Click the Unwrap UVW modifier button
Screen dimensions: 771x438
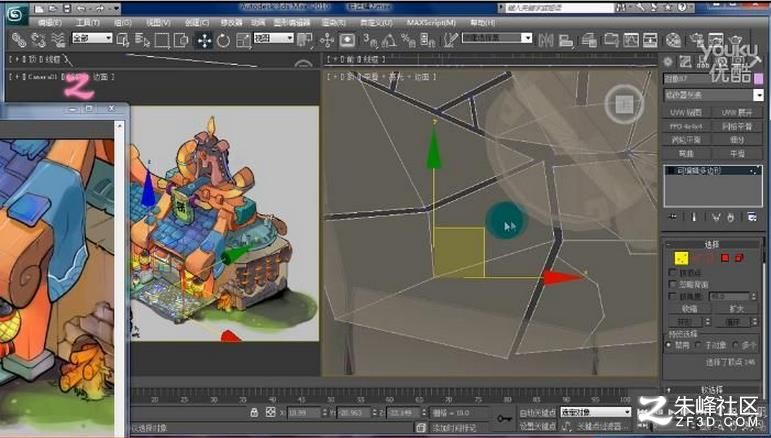click(x=737, y=113)
